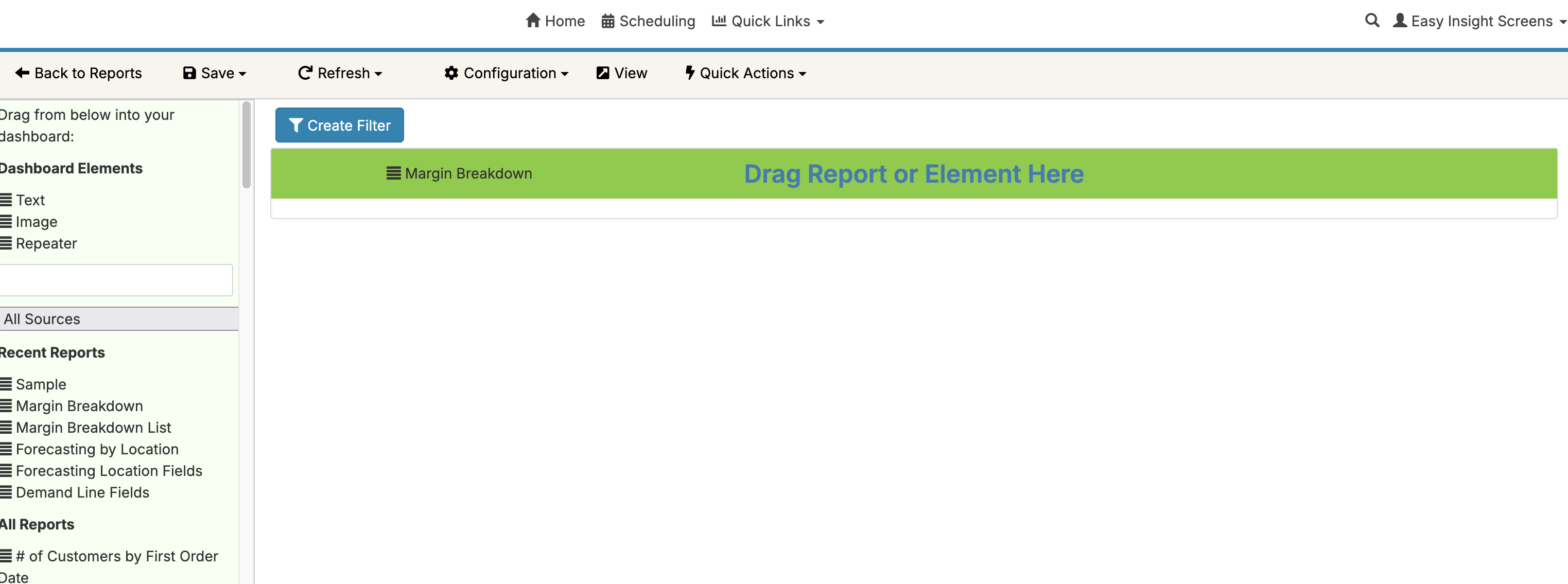Open the Margin Breakdown List report
This screenshot has width=1568, height=584.
pos(93,427)
